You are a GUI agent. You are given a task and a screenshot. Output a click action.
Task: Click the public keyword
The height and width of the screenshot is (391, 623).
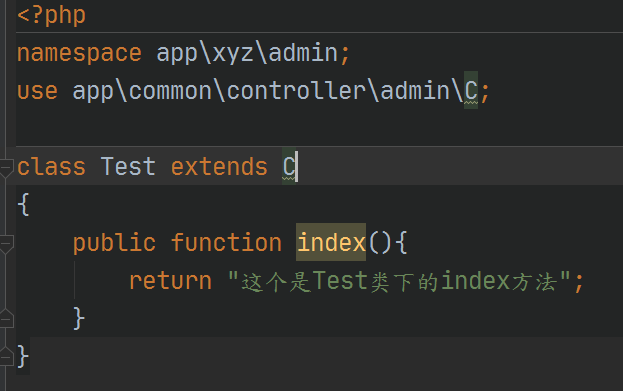click(114, 243)
